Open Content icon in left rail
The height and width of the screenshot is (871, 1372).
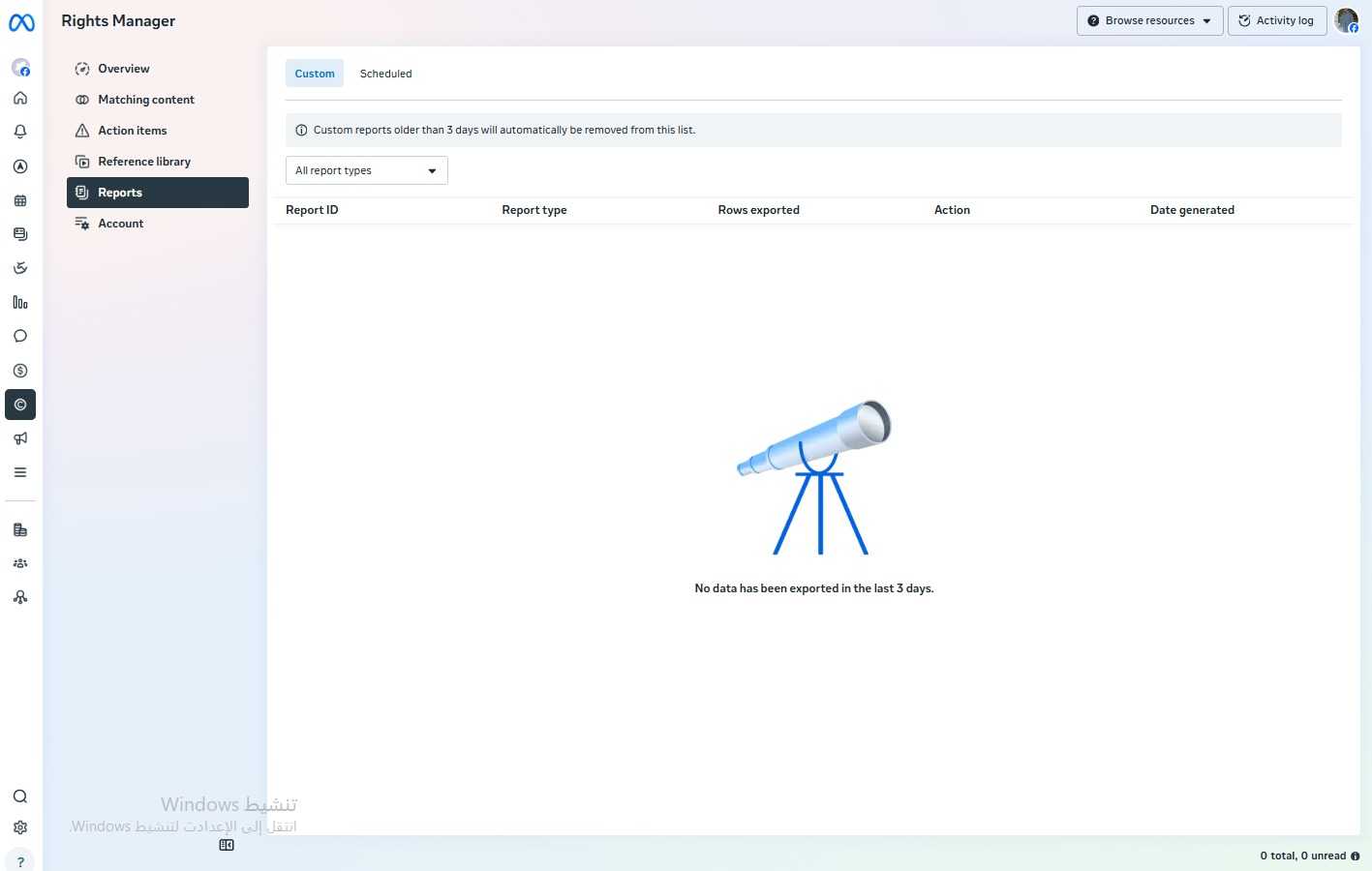pyautogui.click(x=20, y=234)
